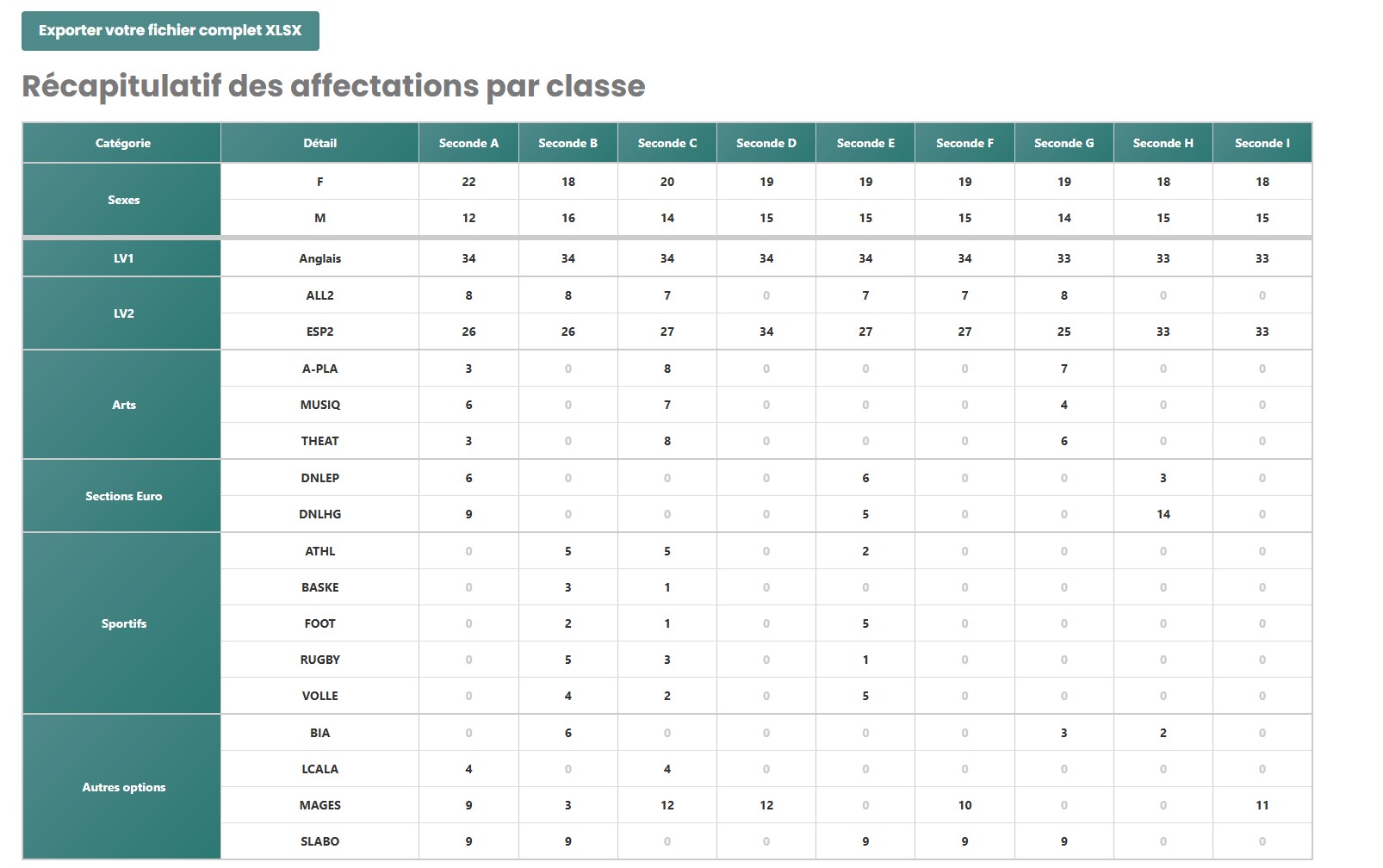
Task: Select the Sportifs category cell
Action: pyautogui.click(x=123, y=623)
